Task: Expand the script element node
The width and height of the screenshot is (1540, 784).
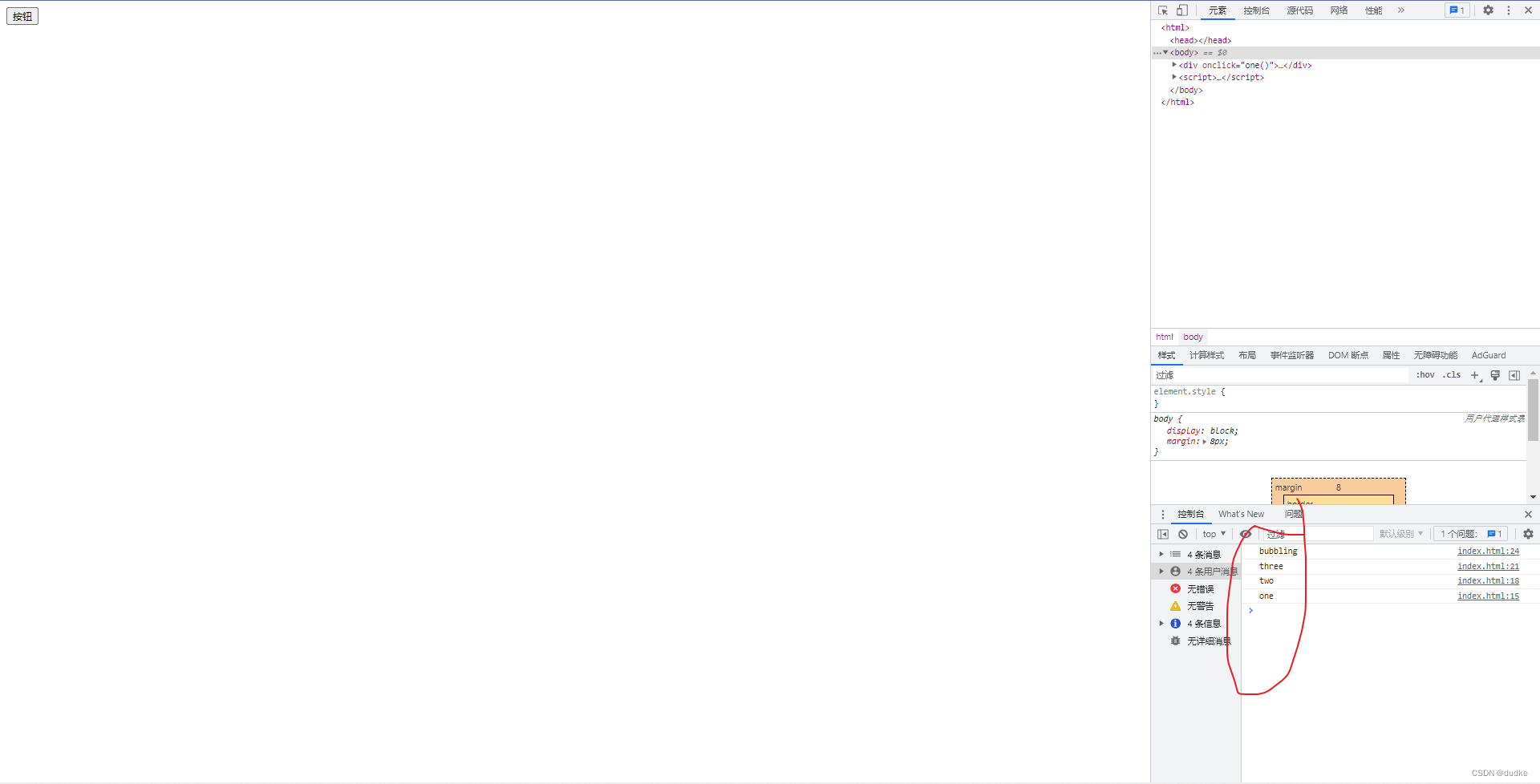Action: [1174, 77]
